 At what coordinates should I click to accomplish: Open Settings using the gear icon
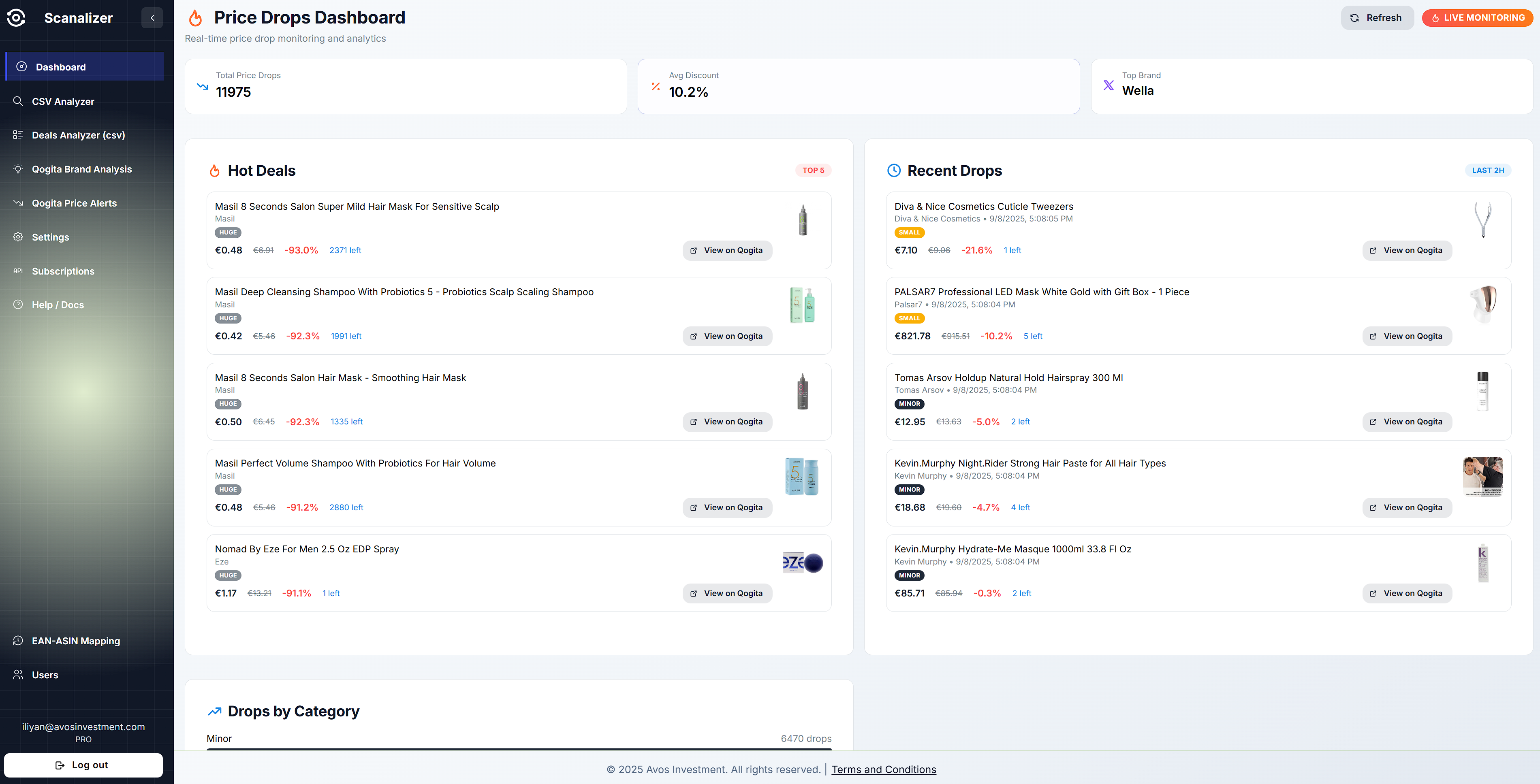[18, 236]
